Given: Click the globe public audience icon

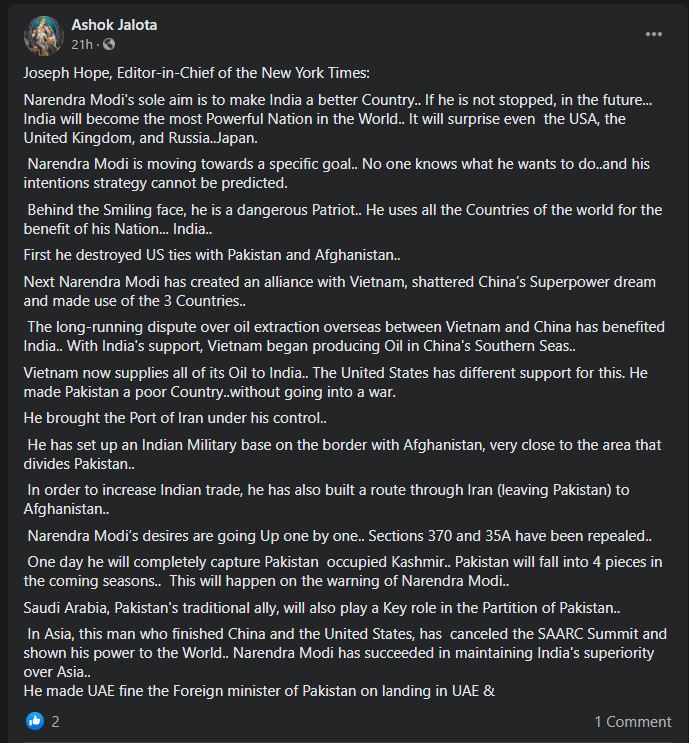Looking at the screenshot, I should pos(109,45).
